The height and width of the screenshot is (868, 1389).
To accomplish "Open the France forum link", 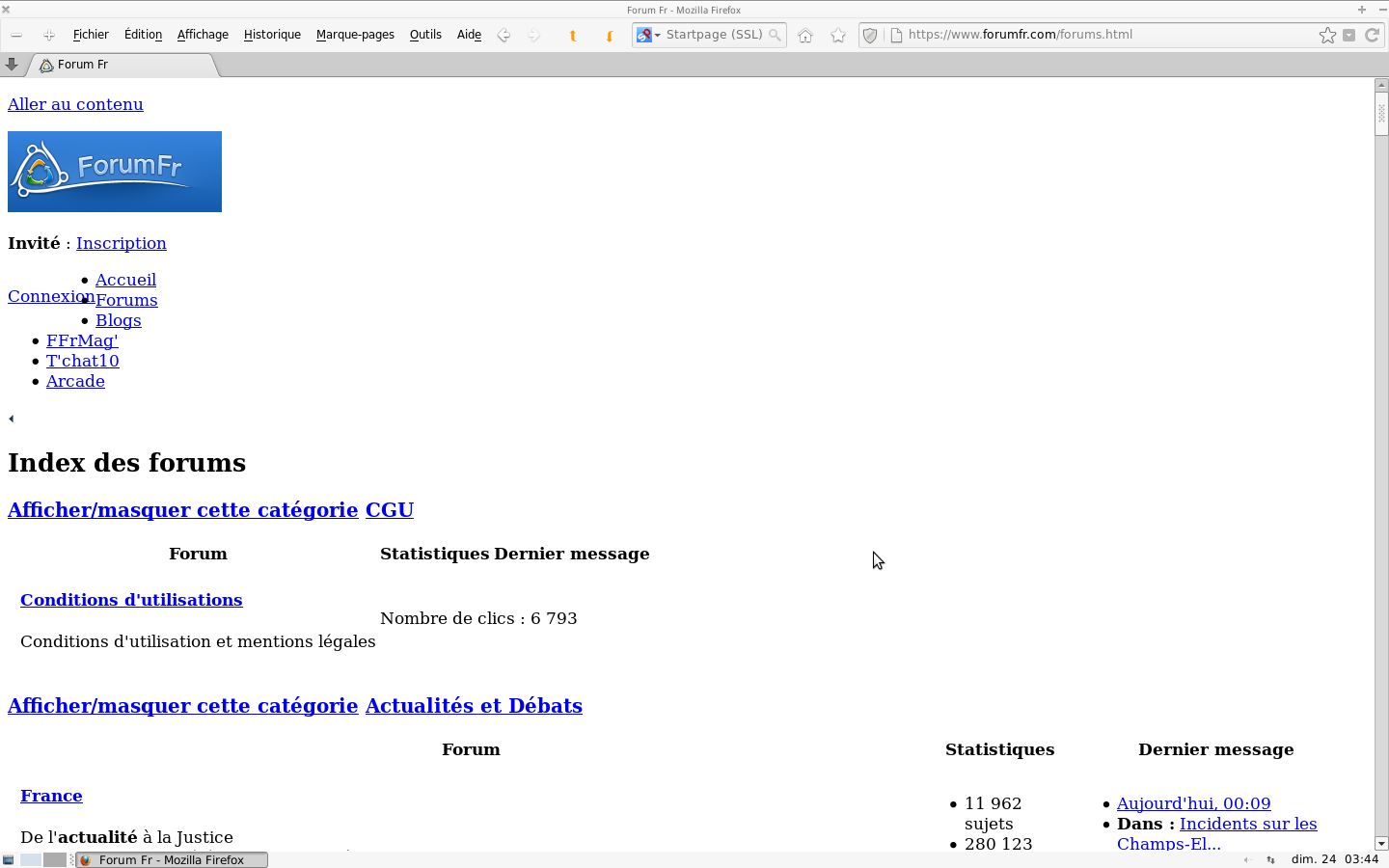I will click(x=51, y=796).
